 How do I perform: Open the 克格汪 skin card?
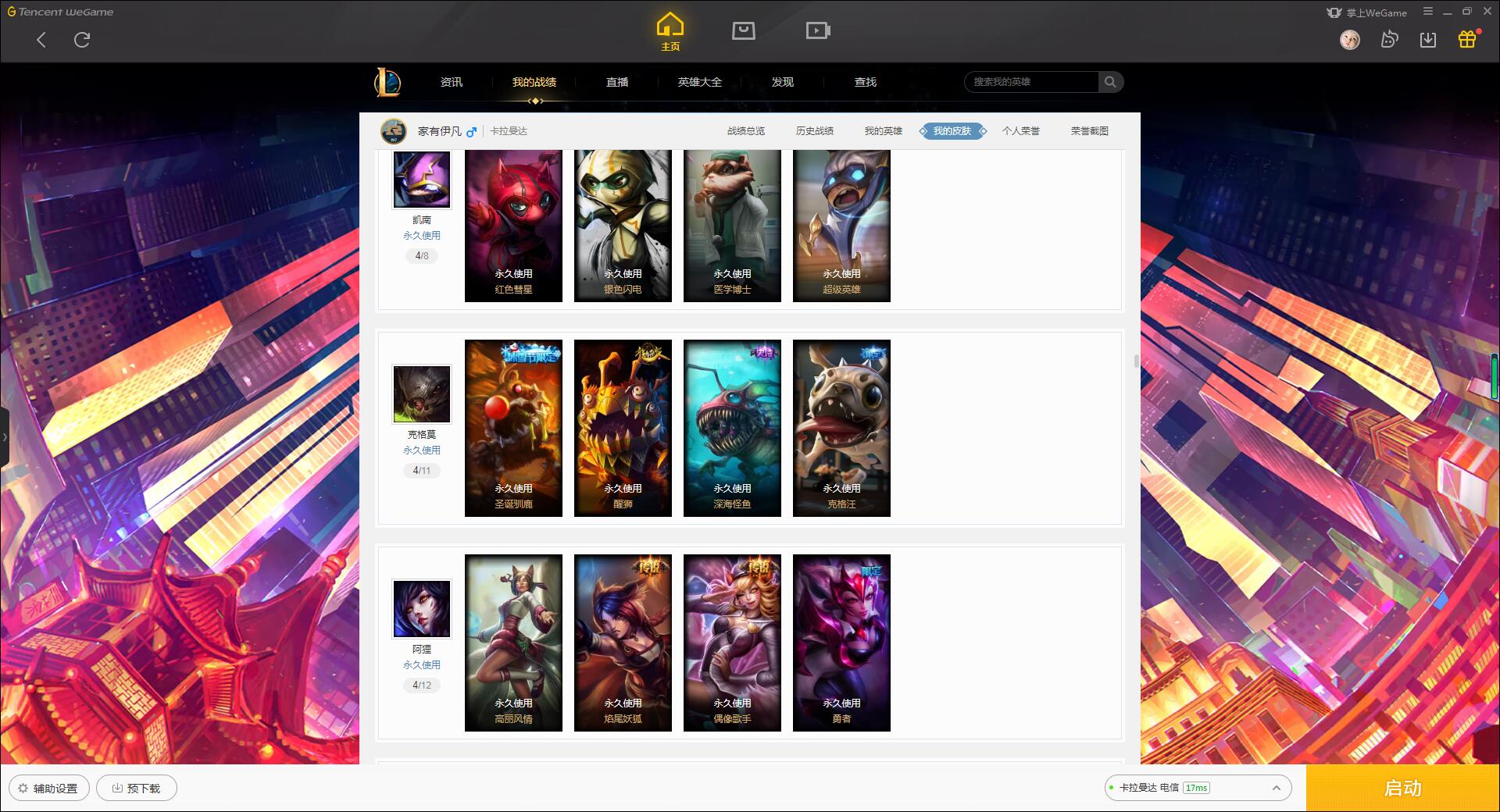[x=841, y=428]
